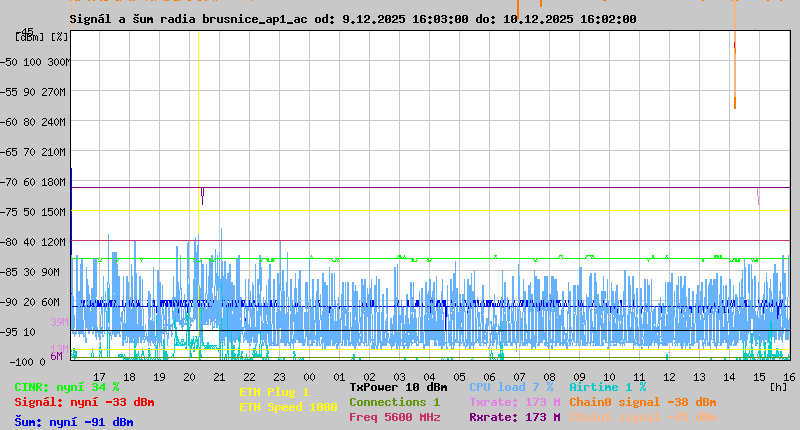
Task: Click the yellow ETH Plug 1 label
Action: [274, 392]
